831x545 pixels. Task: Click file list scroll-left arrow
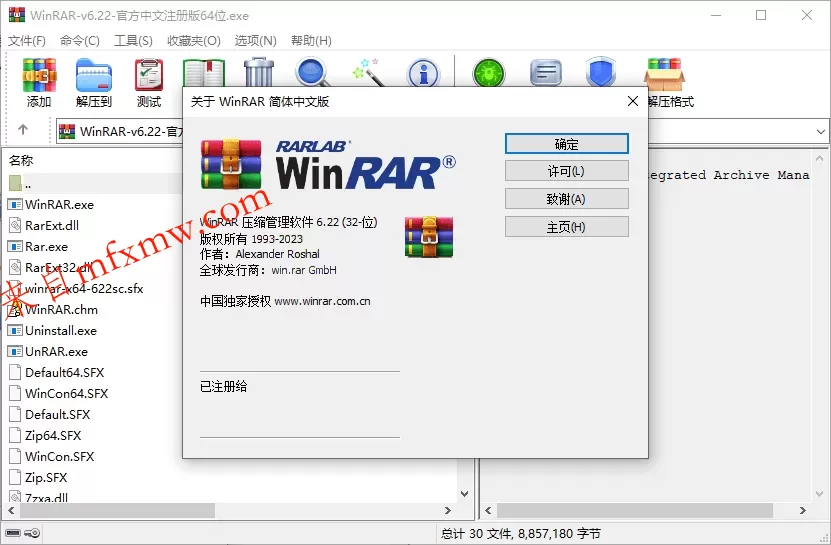[11, 511]
